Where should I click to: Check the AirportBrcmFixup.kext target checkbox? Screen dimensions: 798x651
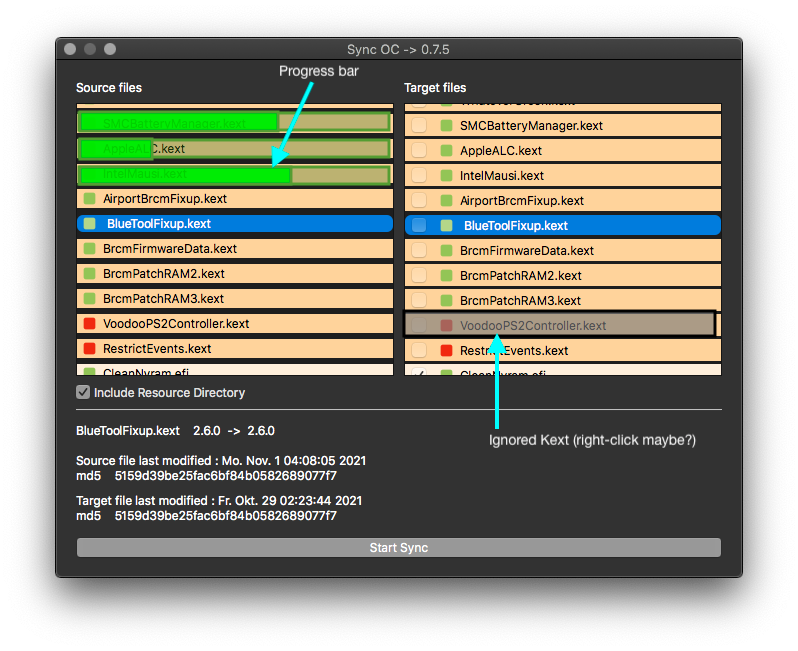[419, 200]
